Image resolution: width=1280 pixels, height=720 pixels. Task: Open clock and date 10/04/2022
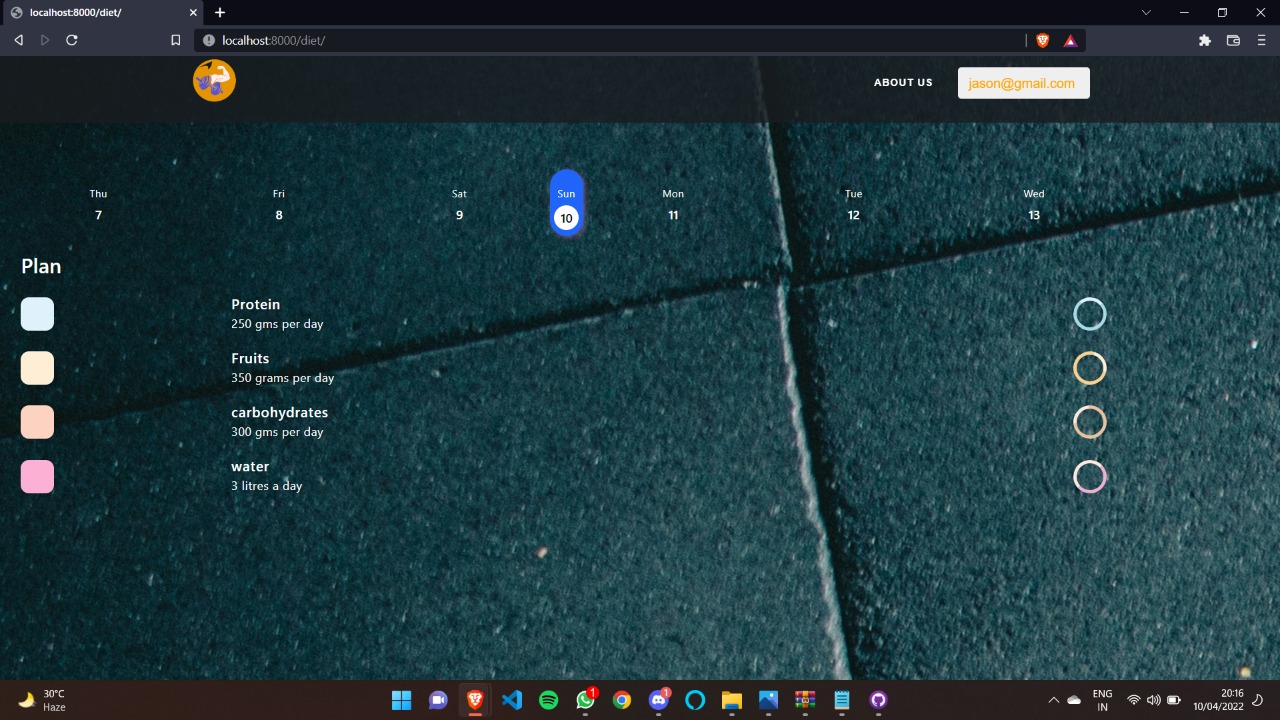[x=1218, y=700]
